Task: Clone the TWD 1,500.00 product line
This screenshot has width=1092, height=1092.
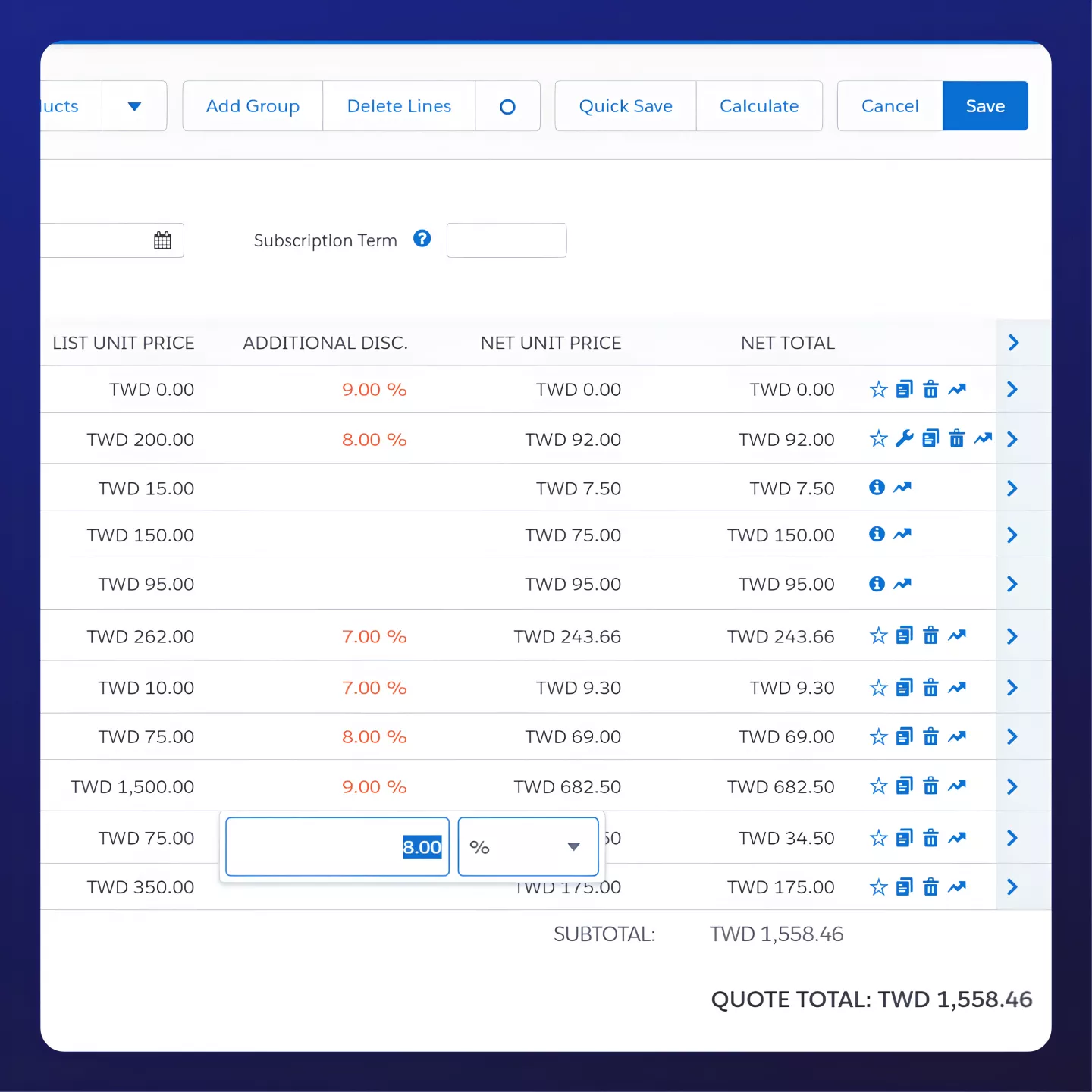Action: click(x=904, y=786)
